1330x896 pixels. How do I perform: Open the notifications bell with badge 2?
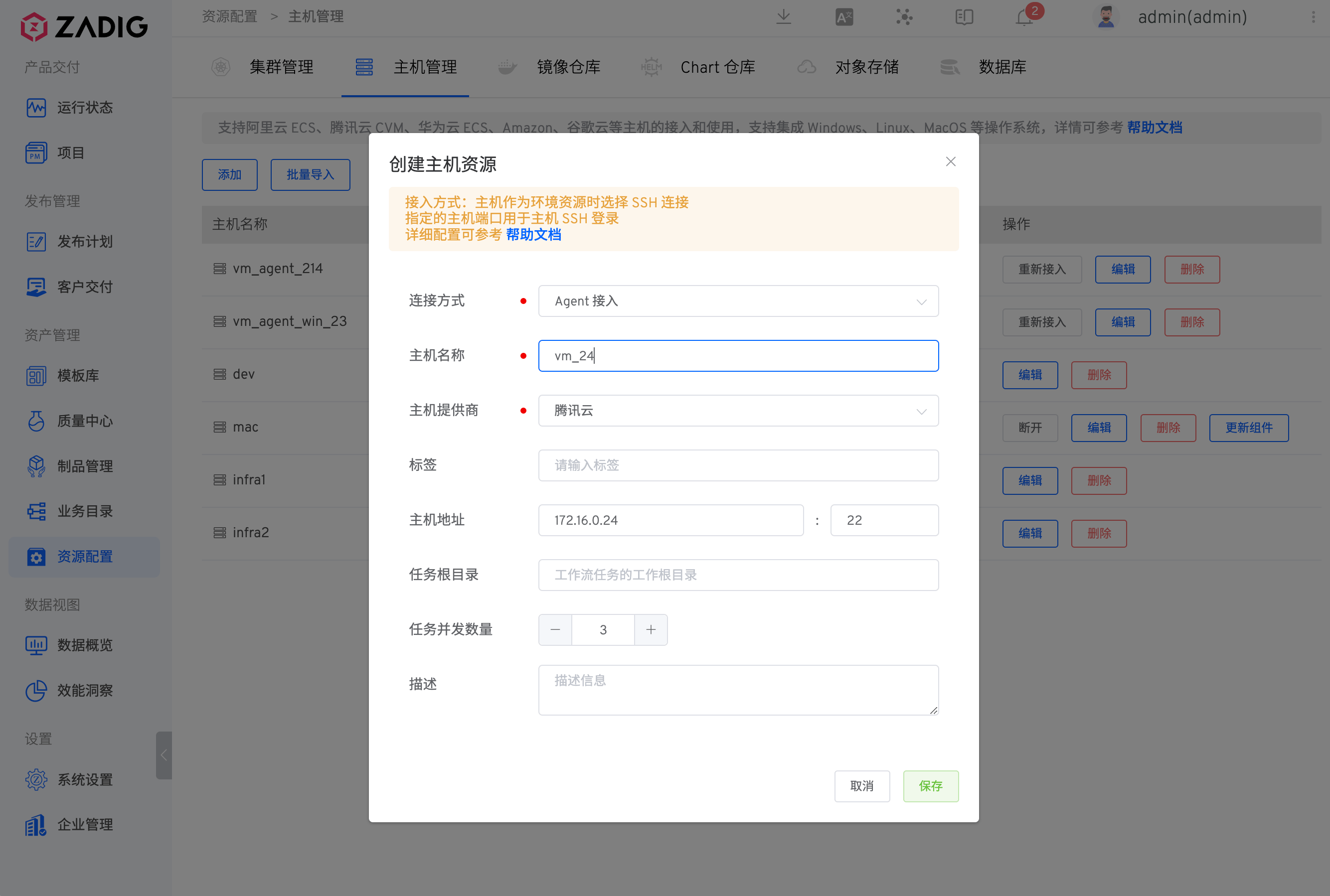pos(1025,17)
